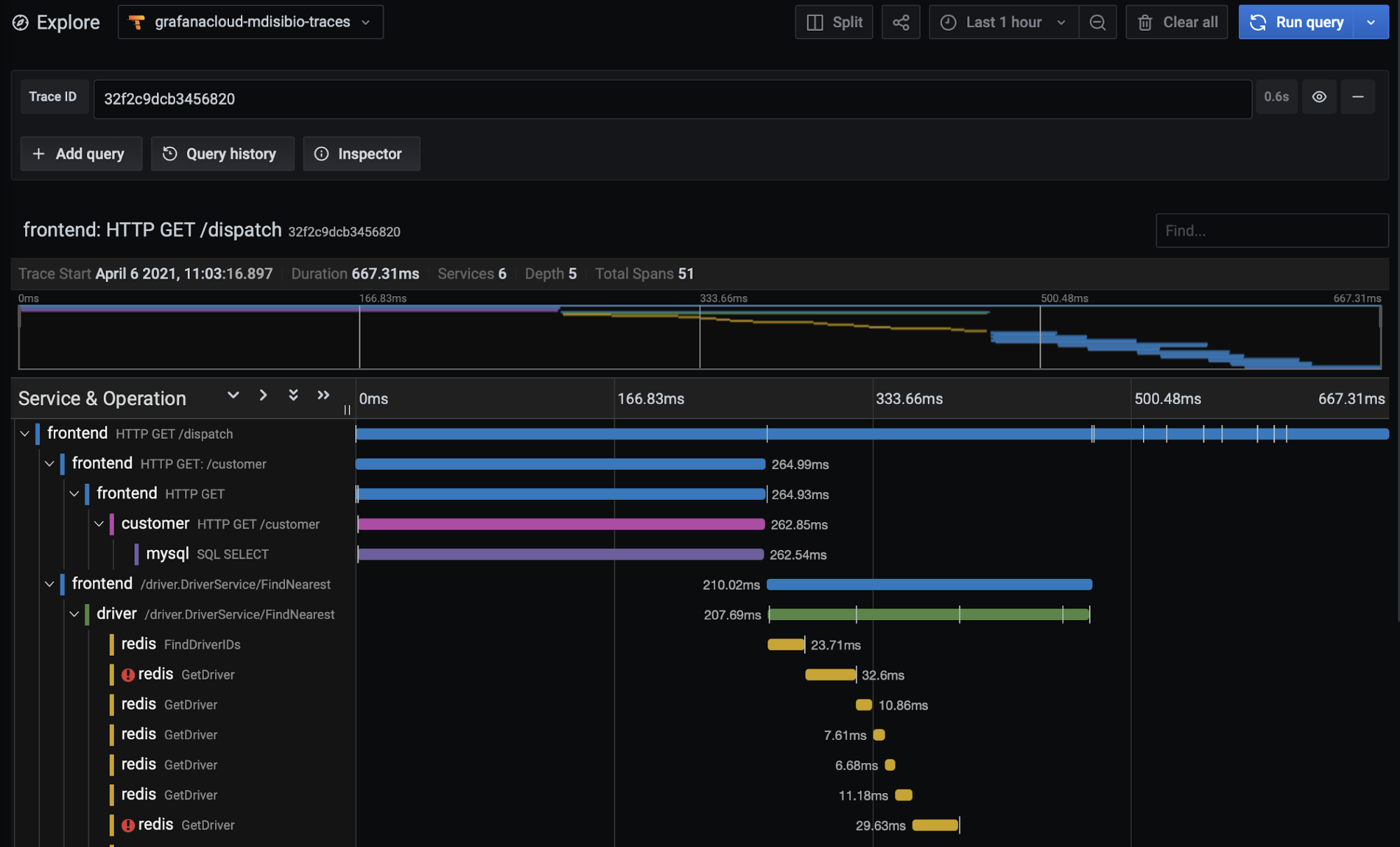Open Query history
This screenshot has width=1400, height=847.
coord(222,153)
